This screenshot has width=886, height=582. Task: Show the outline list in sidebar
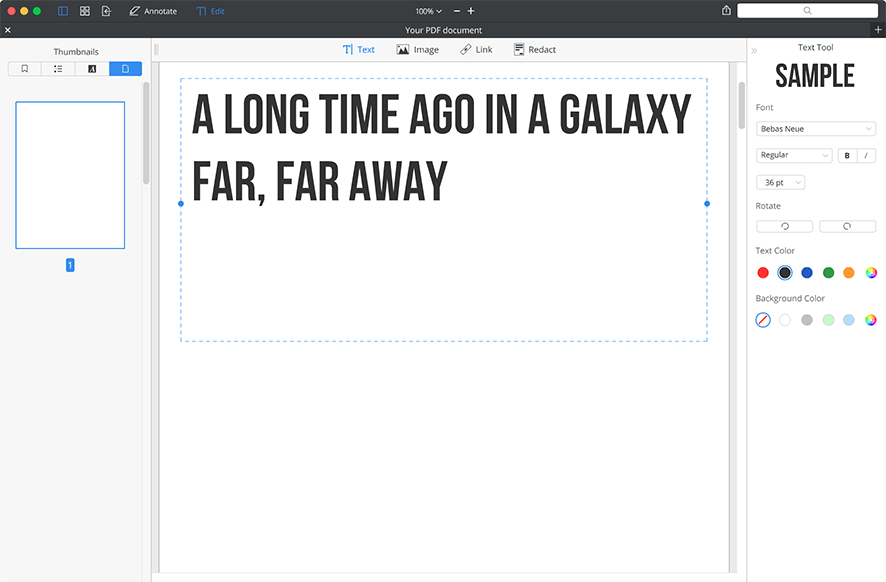tap(58, 69)
